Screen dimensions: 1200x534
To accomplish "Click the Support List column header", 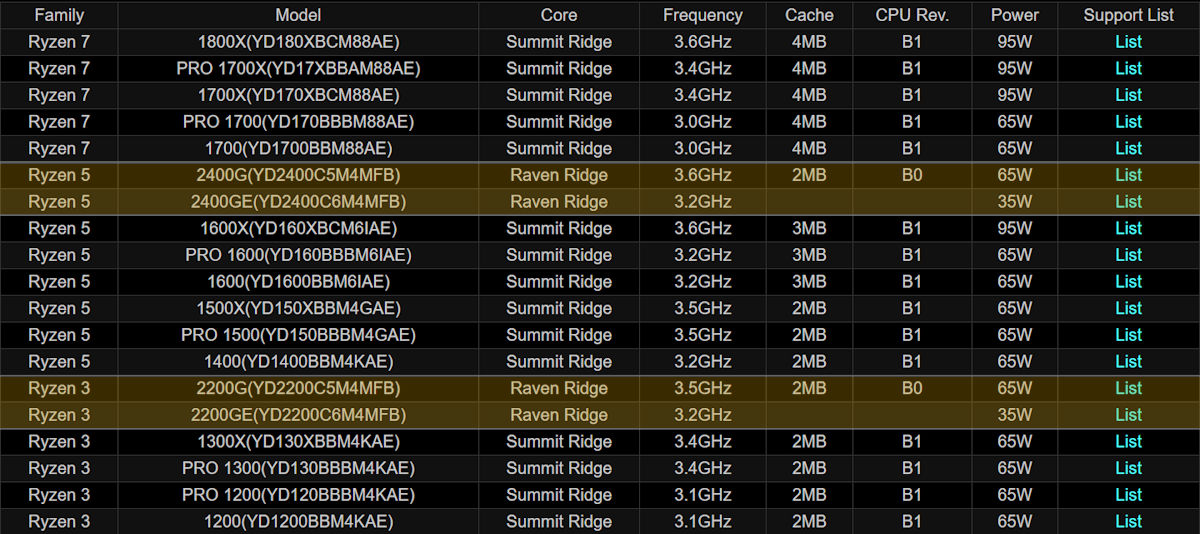I will [1128, 15].
